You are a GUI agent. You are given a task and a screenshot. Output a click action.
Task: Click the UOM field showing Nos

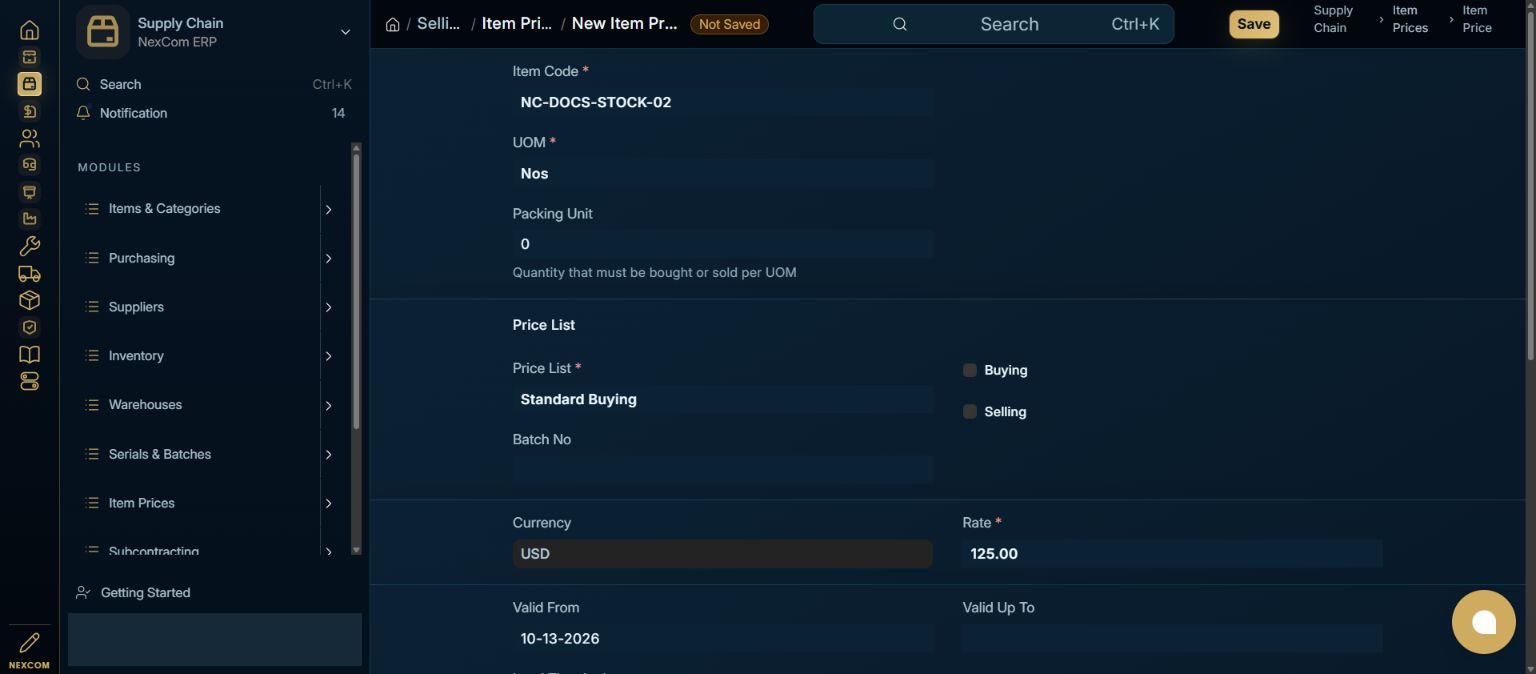coord(722,173)
